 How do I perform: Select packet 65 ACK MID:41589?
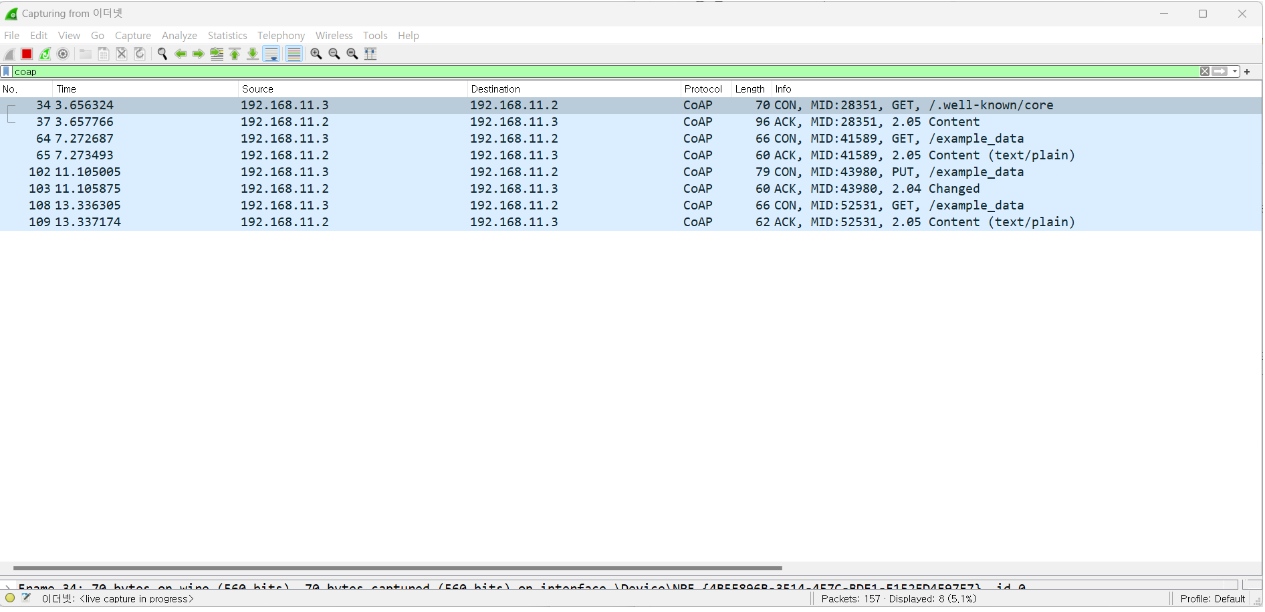[630, 155]
